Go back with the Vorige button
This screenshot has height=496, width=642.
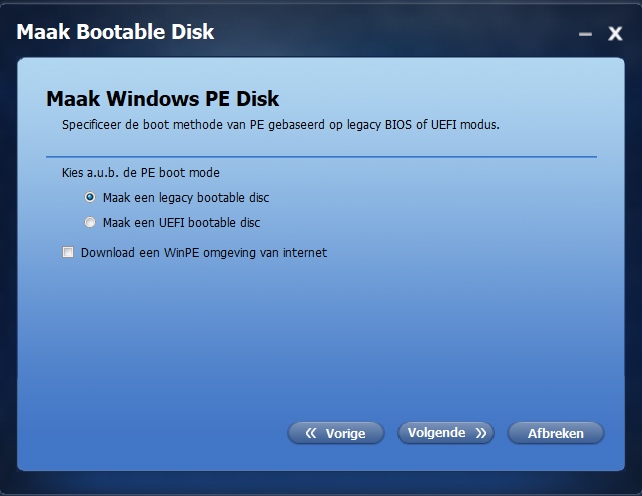[336, 433]
